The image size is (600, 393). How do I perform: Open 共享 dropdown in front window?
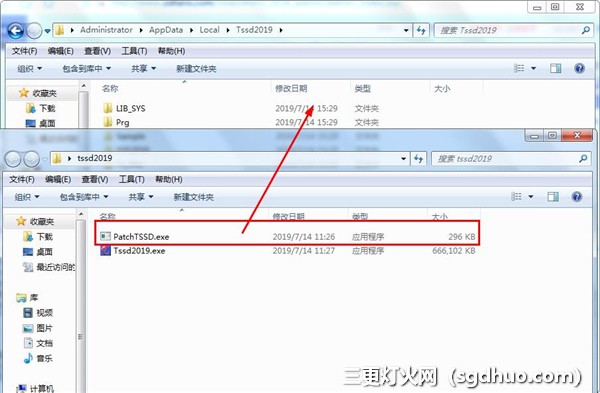pyautogui.click(x=140, y=197)
